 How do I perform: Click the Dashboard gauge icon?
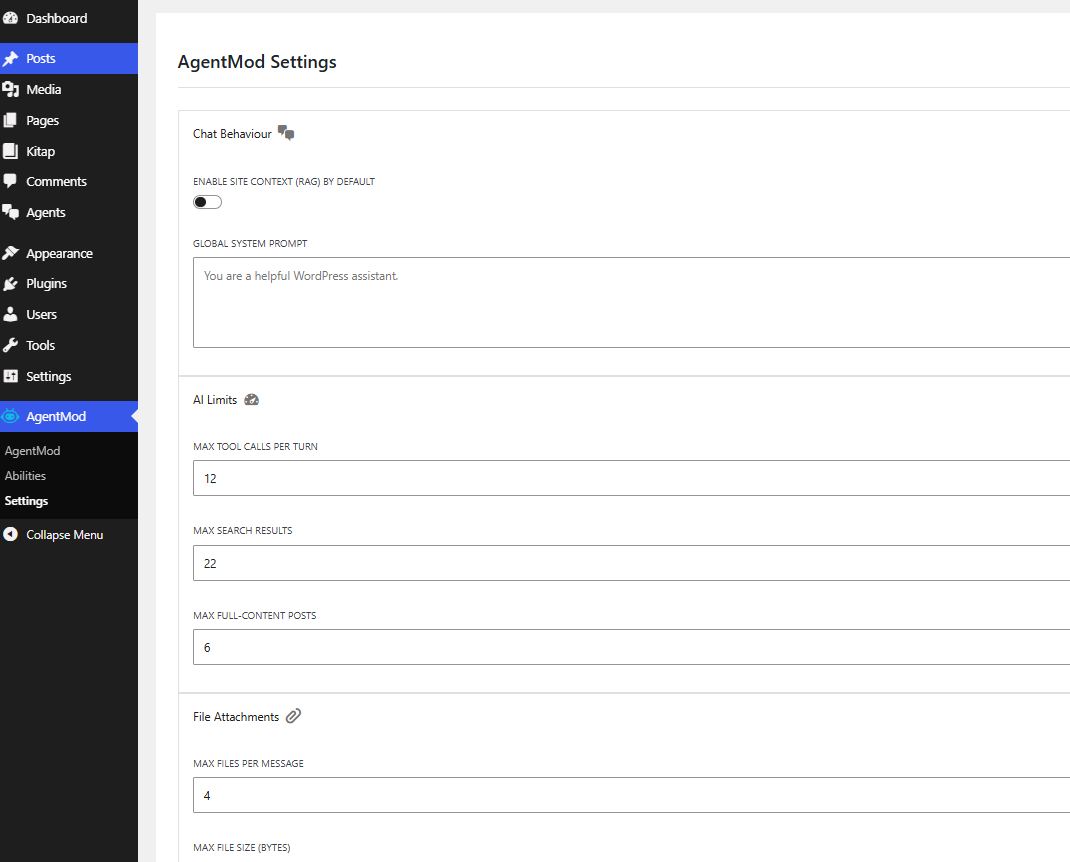pos(10,18)
